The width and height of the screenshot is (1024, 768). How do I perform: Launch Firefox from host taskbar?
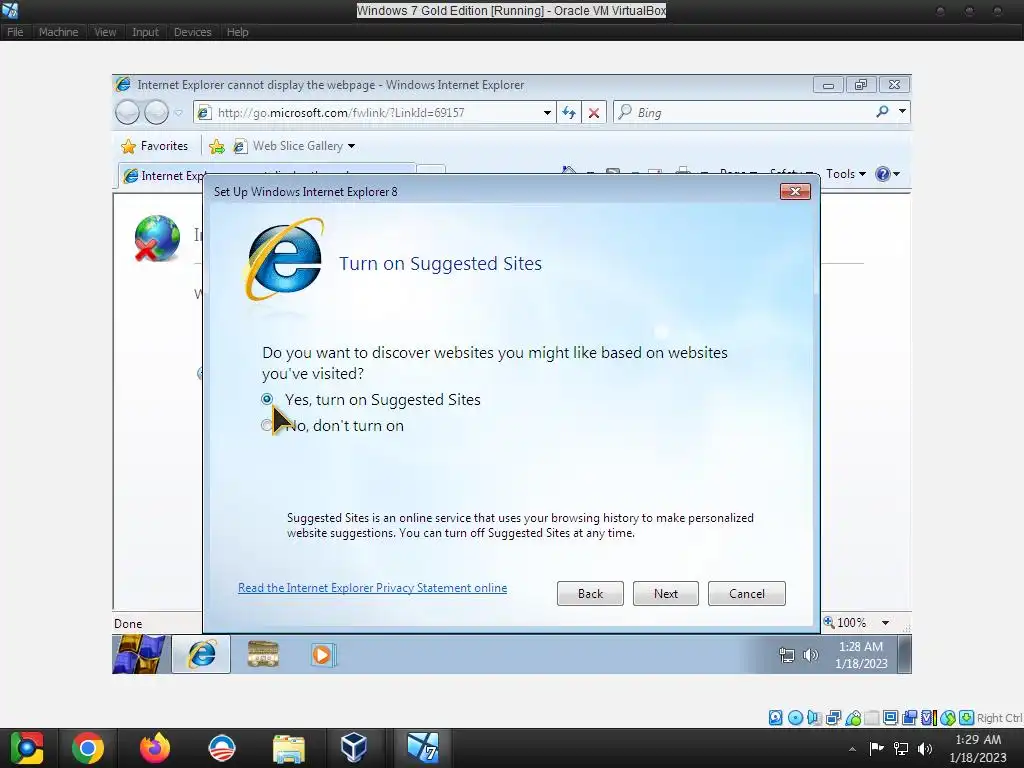155,748
